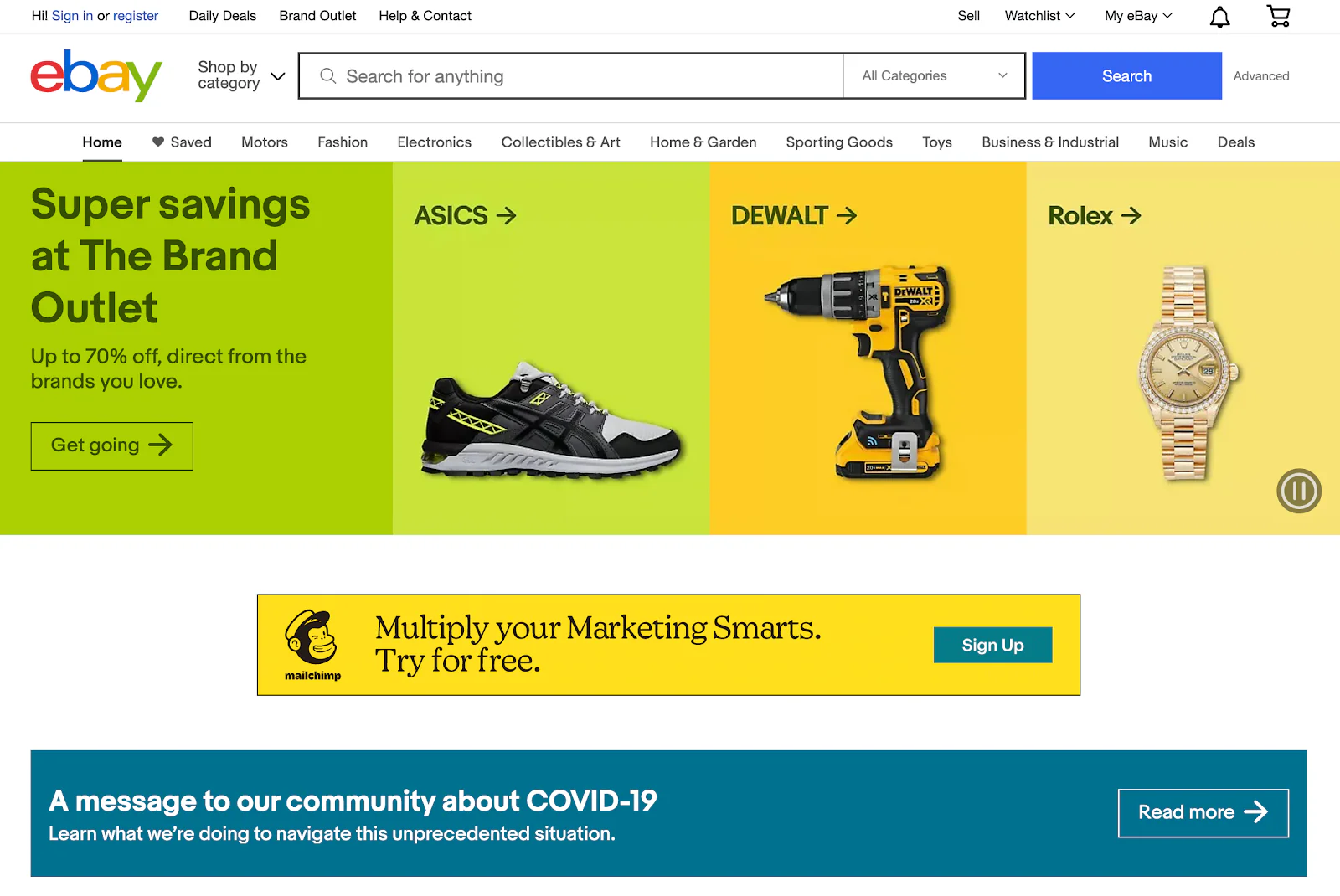
Task: Switch to the Electronics tab
Action: click(434, 142)
